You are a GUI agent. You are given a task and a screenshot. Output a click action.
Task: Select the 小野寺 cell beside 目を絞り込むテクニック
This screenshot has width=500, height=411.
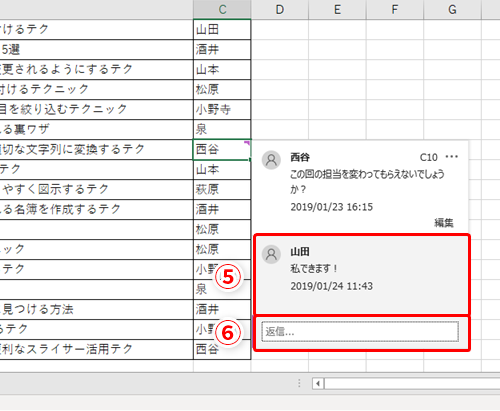tap(222, 109)
